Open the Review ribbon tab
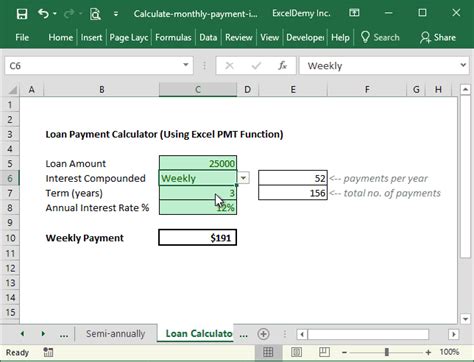474x362 pixels. [239, 37]
